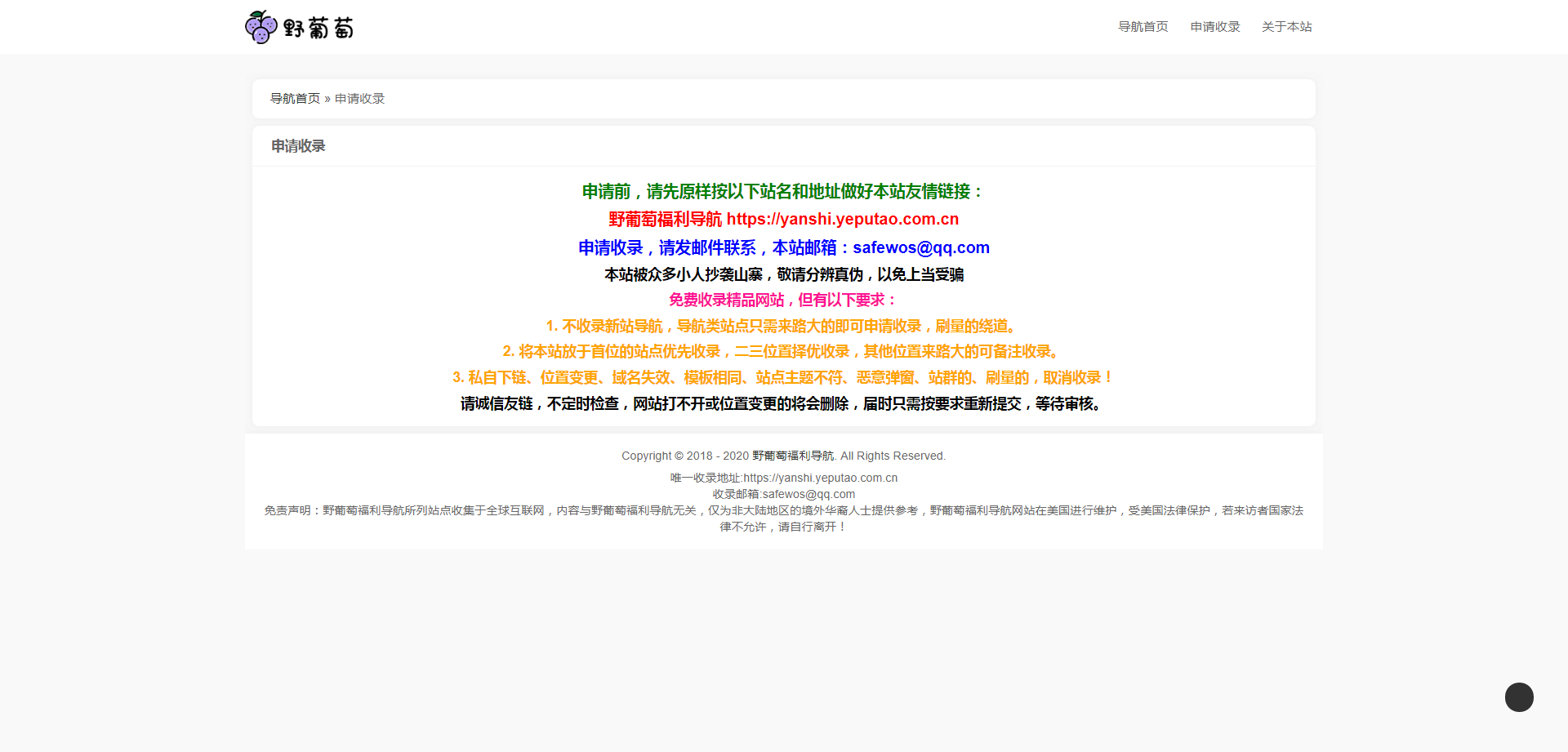Open 导航首页 in top navigation
This screenshot has height=752, width=1568.
pos(1143,27)
